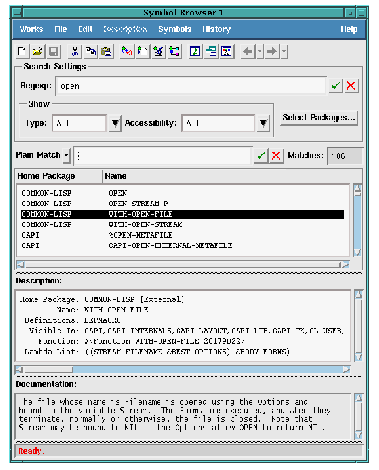This screenshot has height=470, width=379.
Task: Click the symbol list vertical scrollbar thumb
Action: pyautogui.click(x=357, y=193)
